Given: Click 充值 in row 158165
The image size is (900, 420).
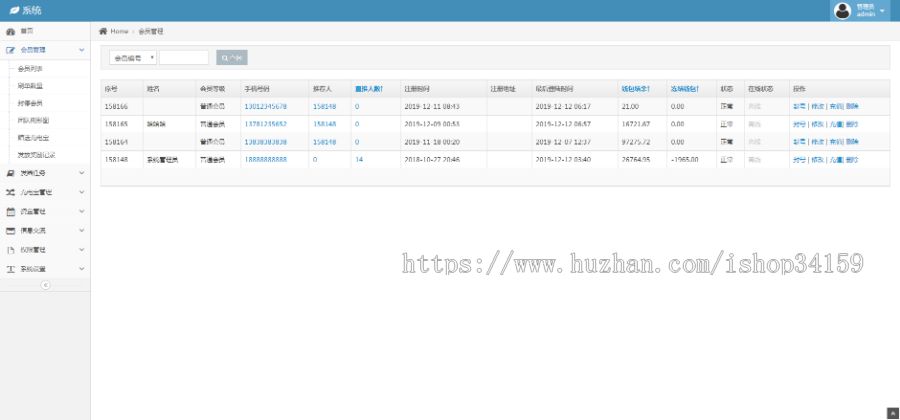Looking at the screenshot, I should point(835,124).
